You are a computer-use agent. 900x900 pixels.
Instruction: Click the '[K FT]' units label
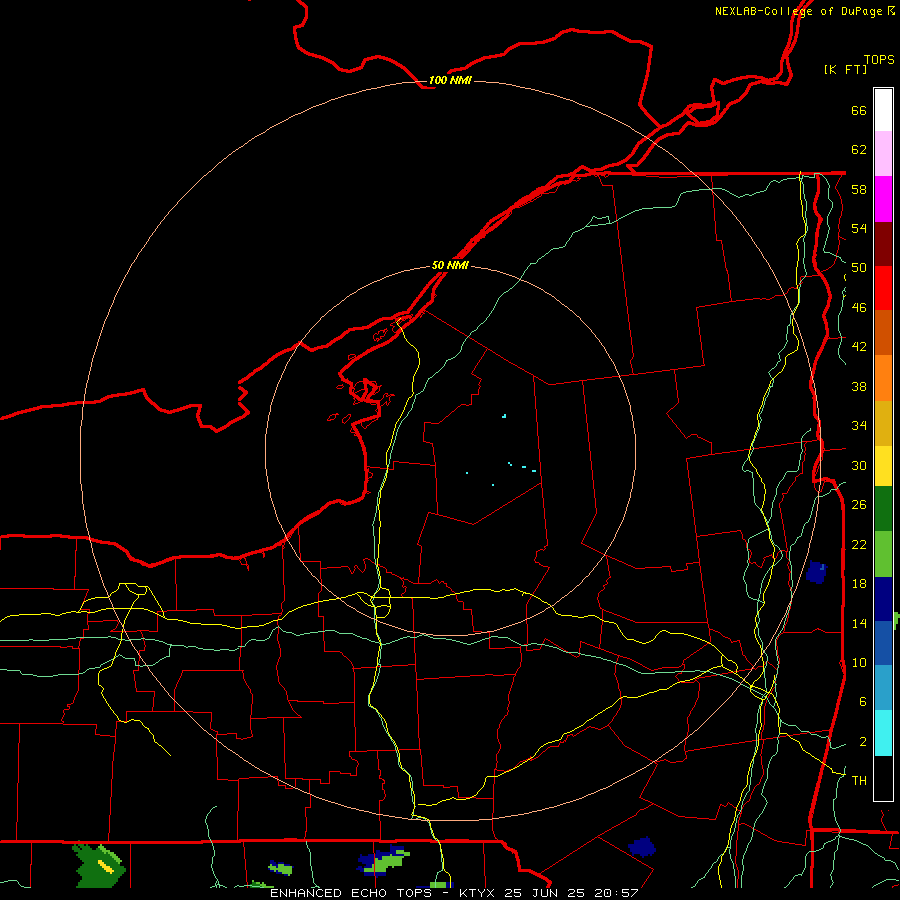(x=845, y=69)
